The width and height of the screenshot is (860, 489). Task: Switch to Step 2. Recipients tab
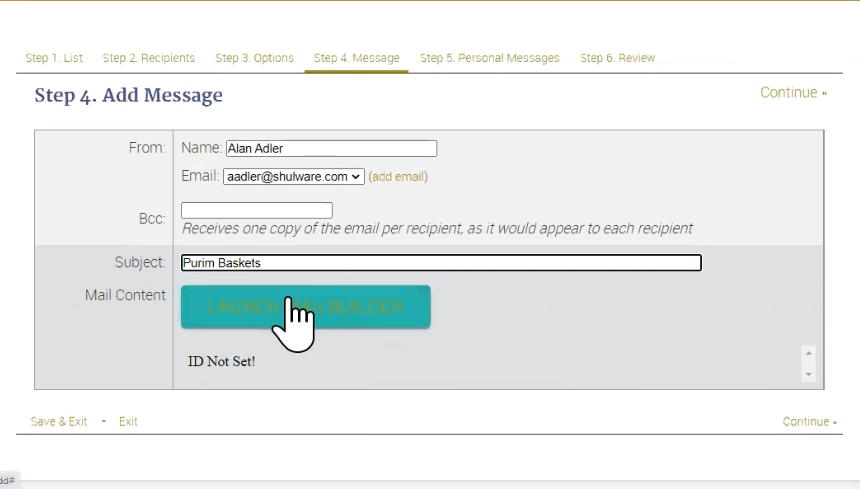pos(148,58)
